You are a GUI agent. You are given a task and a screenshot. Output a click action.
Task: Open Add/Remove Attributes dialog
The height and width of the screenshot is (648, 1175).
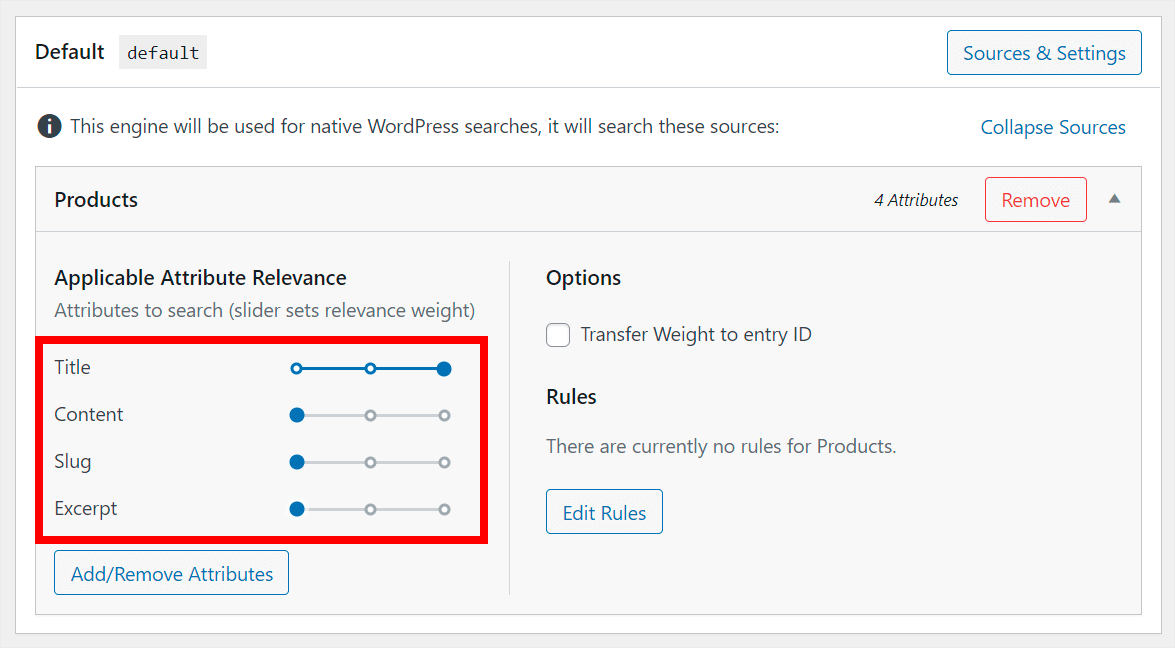pyautogui.click(x=172, y=574)
